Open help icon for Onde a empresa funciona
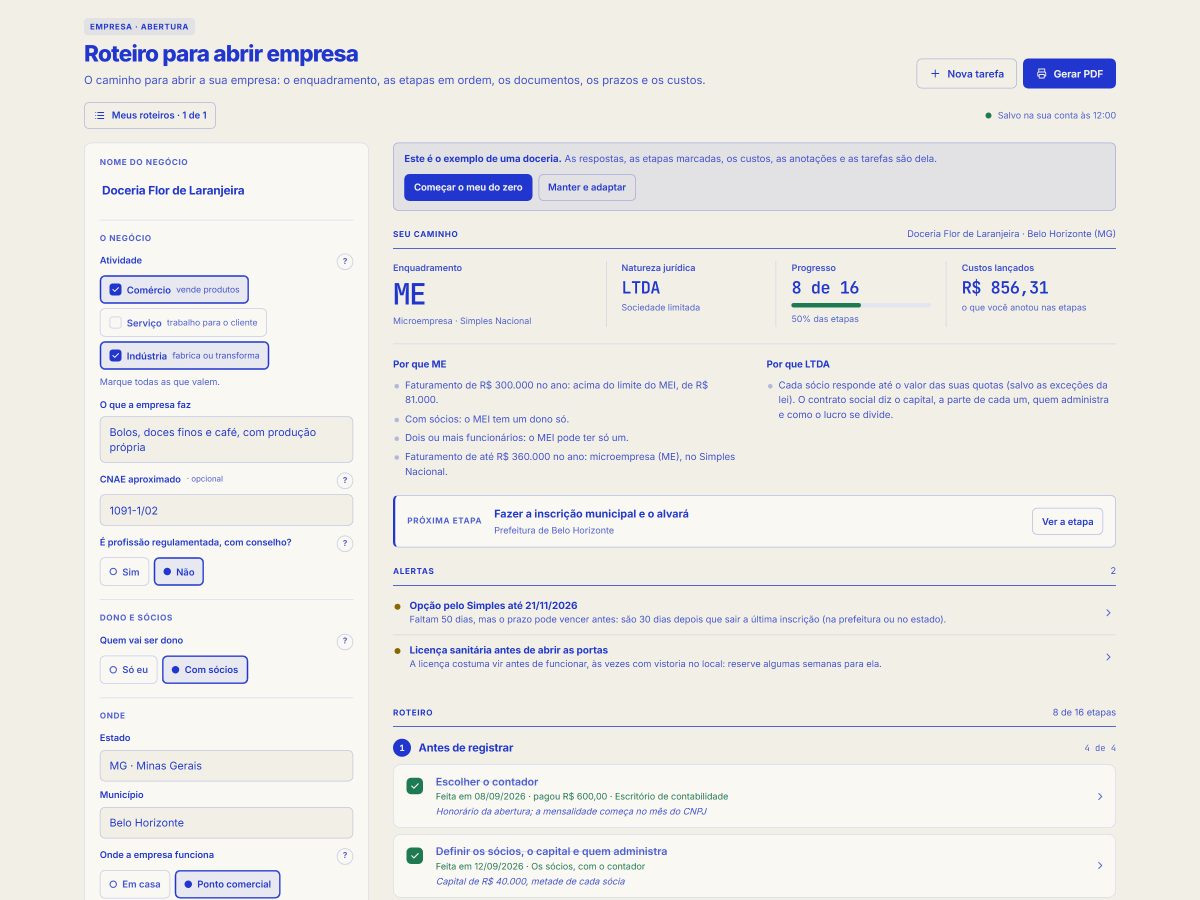Screen dimensions: 1200x900 click(345, 856)
